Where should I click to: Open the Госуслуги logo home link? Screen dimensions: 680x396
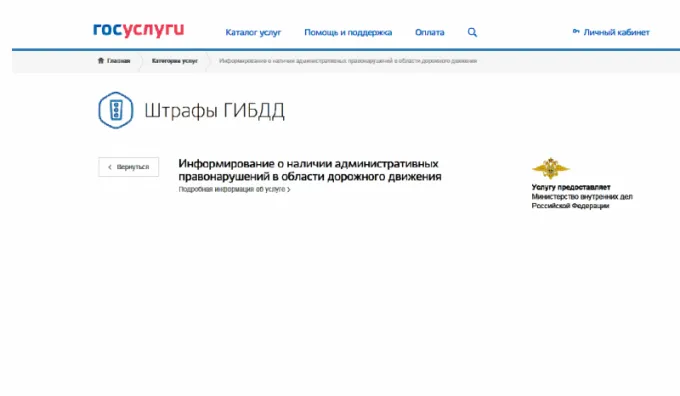point(138,30)
